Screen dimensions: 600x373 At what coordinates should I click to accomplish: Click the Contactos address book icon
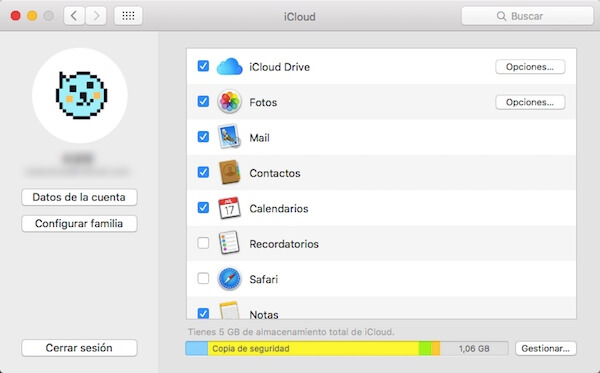(x=229, y=172)
